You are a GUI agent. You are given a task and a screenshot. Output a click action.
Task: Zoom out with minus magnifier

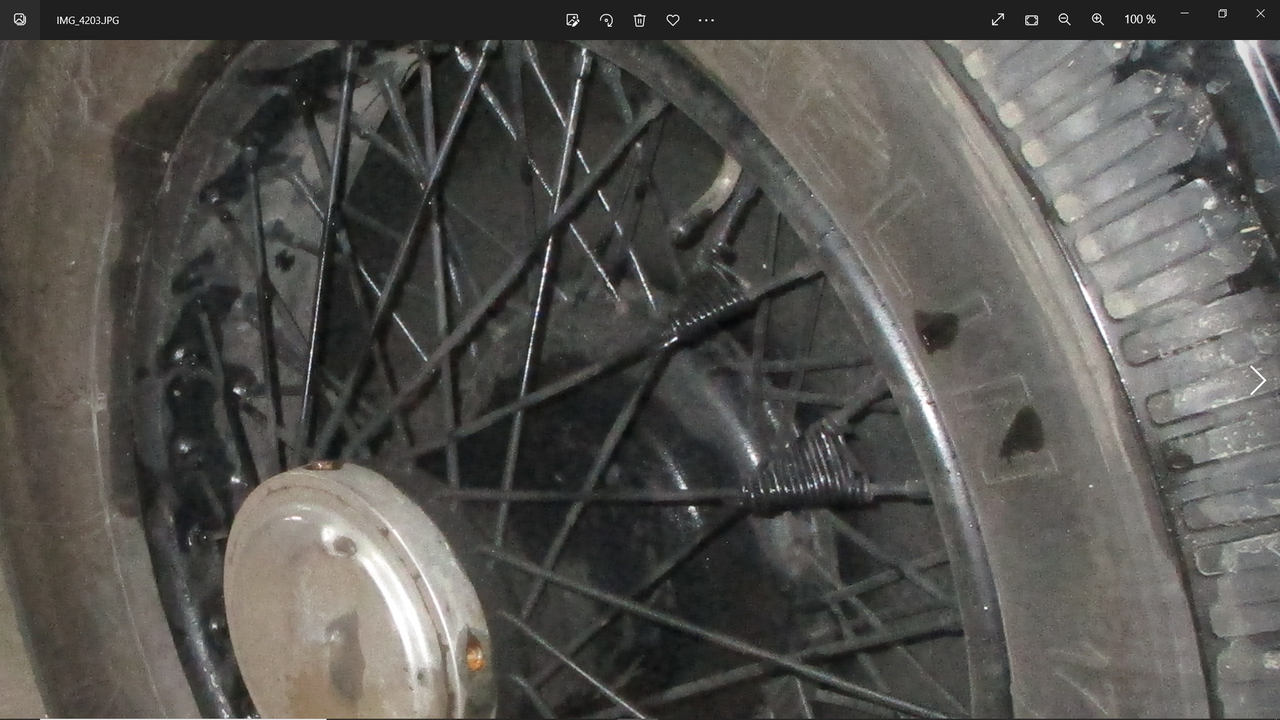click(1064, 19)
